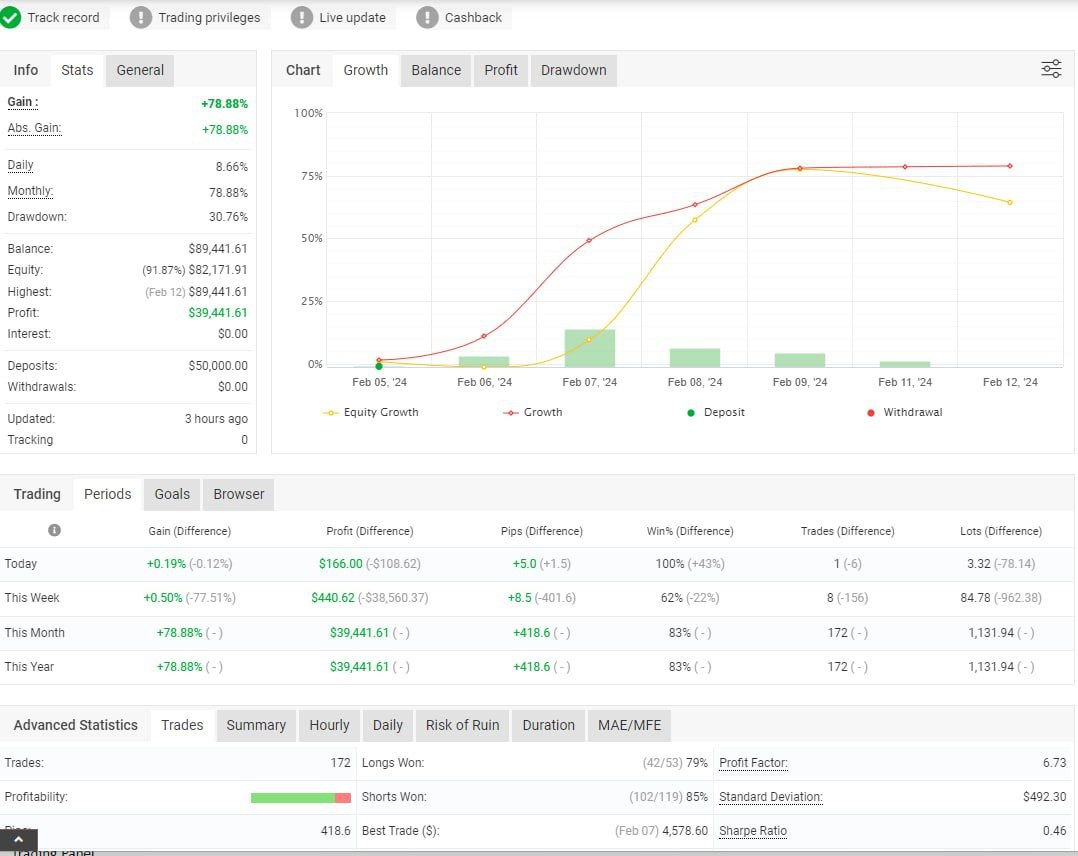Click This Week's profit value $440.62

(x=333, y=598)
